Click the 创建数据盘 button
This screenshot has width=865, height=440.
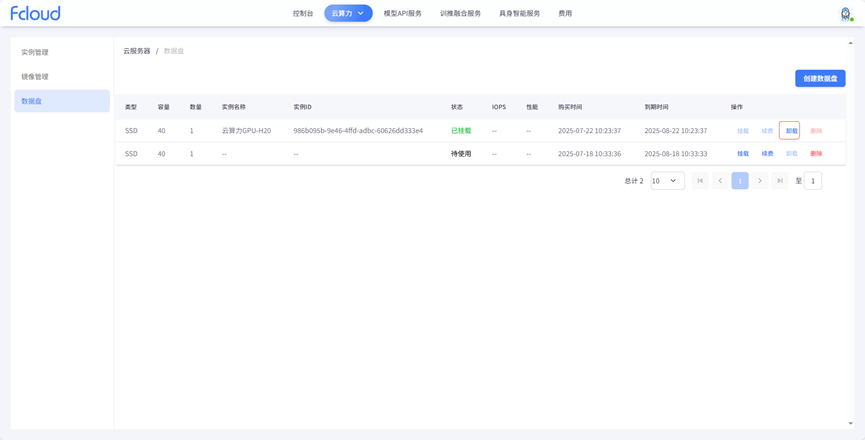[x=820, y=78]
